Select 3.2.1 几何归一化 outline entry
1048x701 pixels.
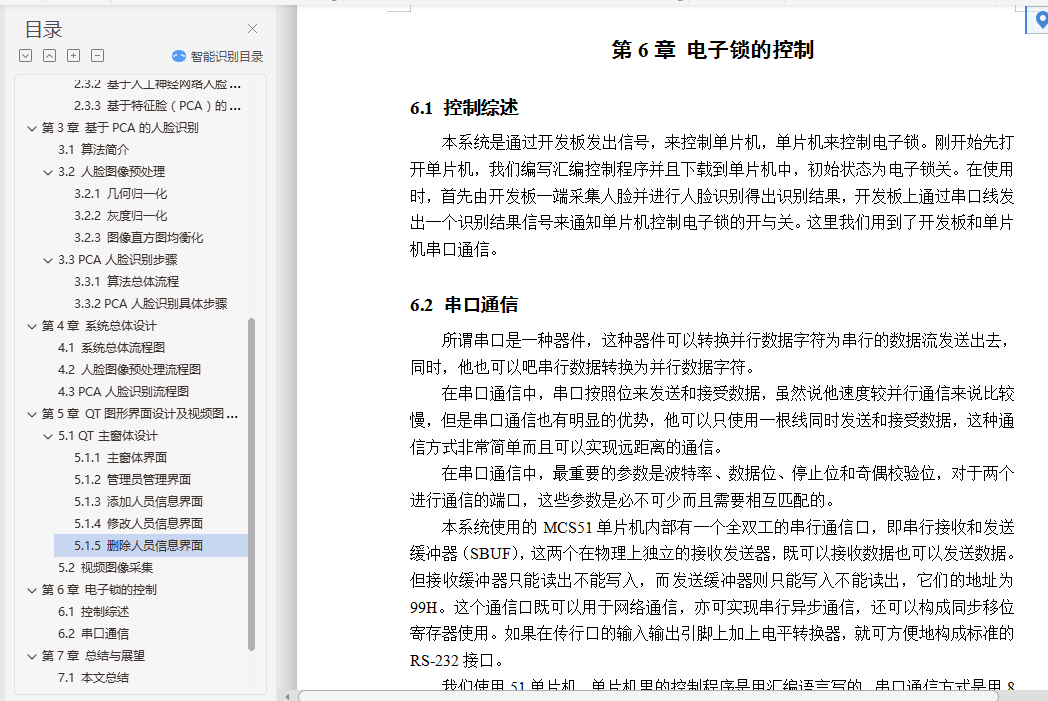coord(120,194)
